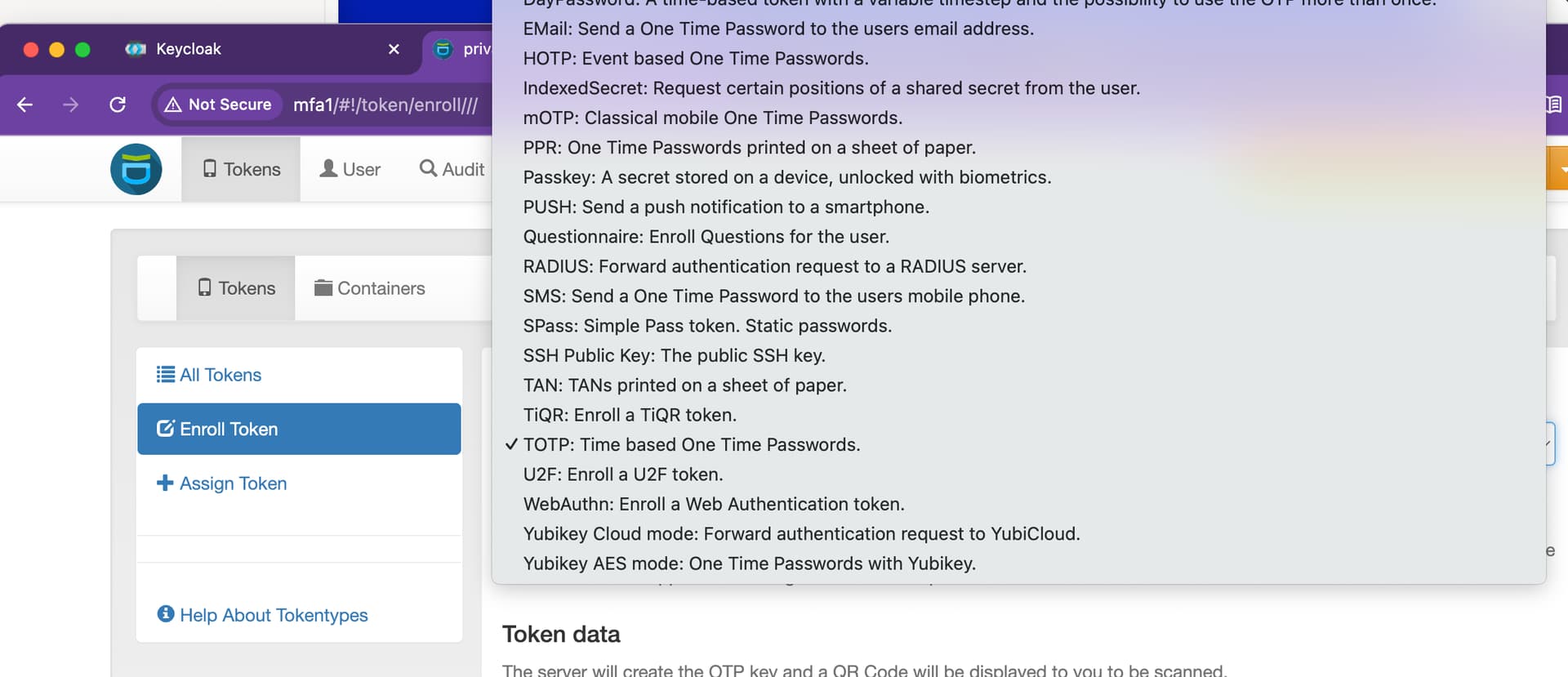Pick Yubikey AES mode option
The width and height of the screenshot is (1568, 677).
[750, 563]
